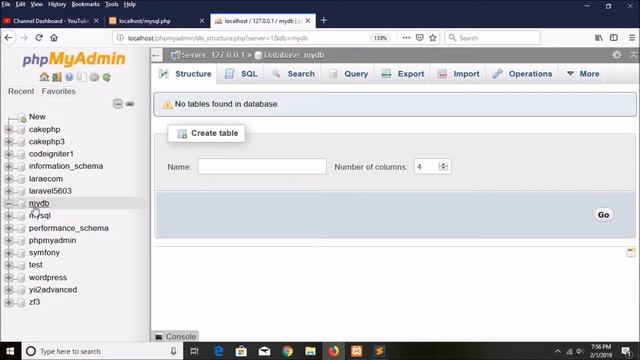Click the link/unlink main panel icon
Image resolution: width=640 pixels, height=360 pixels.
(x=130, y=104)
